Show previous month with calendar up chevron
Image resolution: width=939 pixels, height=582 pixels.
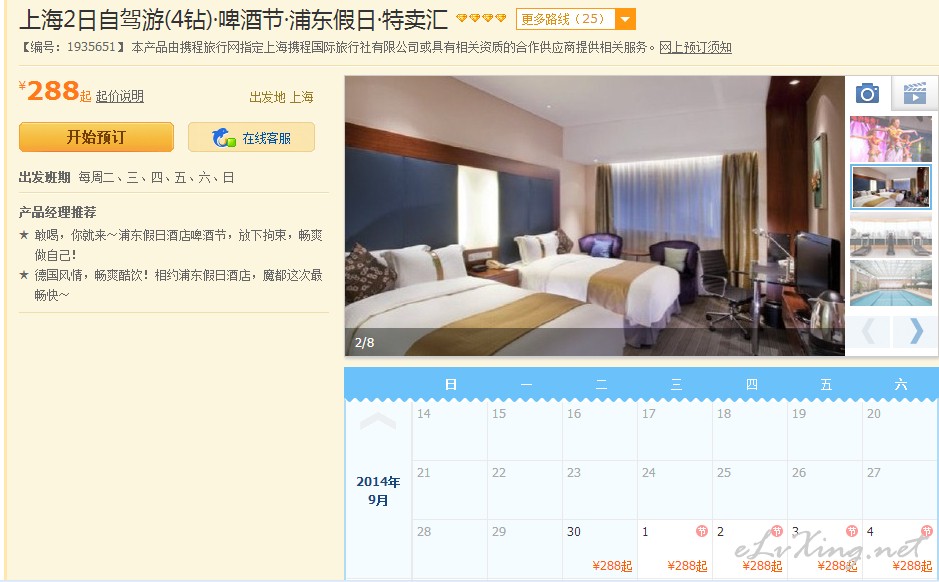coord(378,422)
